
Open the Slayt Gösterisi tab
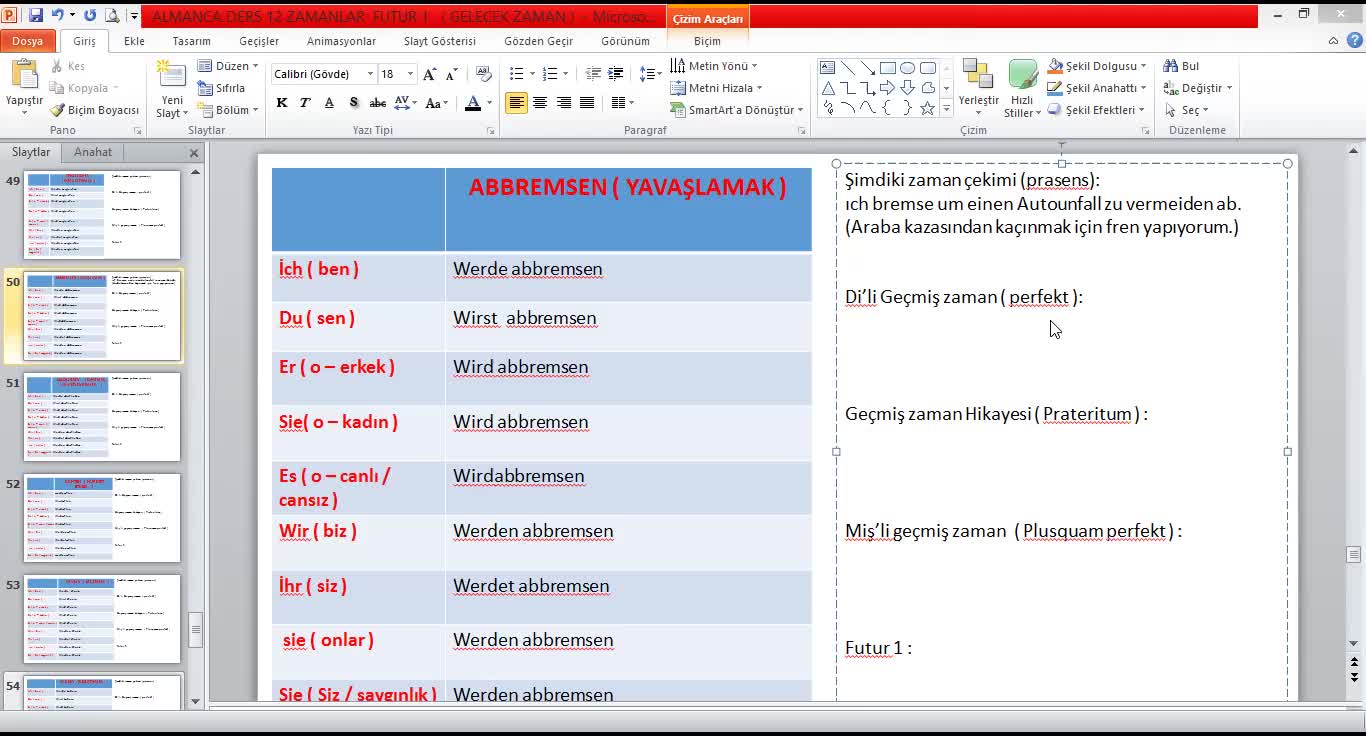coord(440,41)
